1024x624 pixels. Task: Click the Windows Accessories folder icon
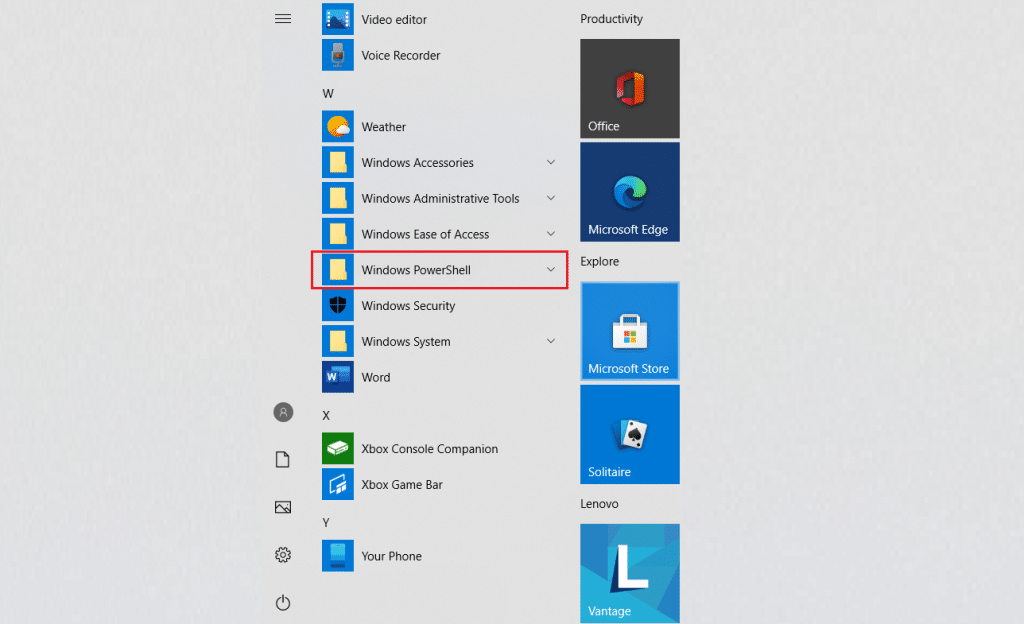click(338, 163)
